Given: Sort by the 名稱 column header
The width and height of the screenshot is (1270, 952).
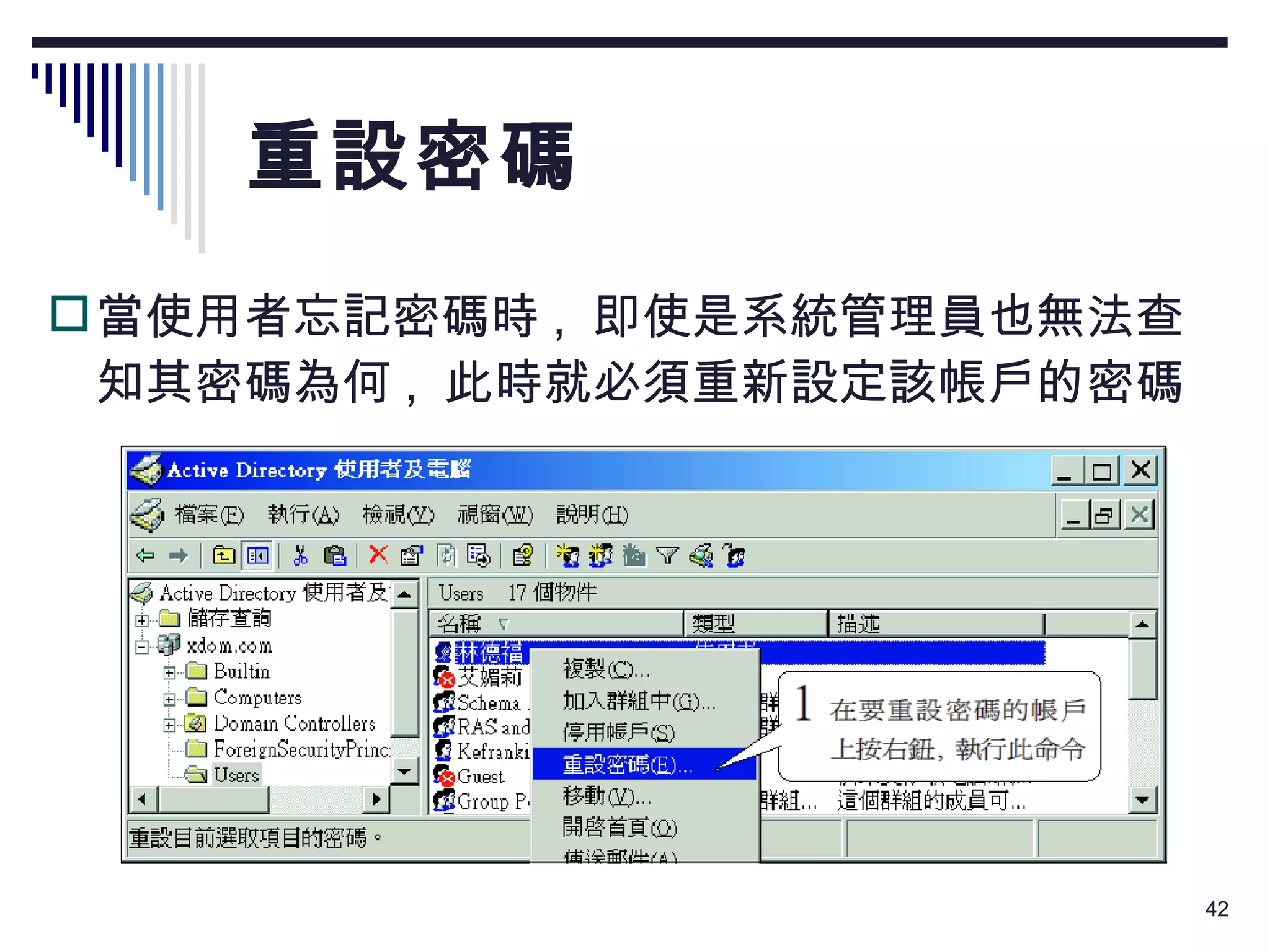Looking at the screenshot, I should (556, 624).
